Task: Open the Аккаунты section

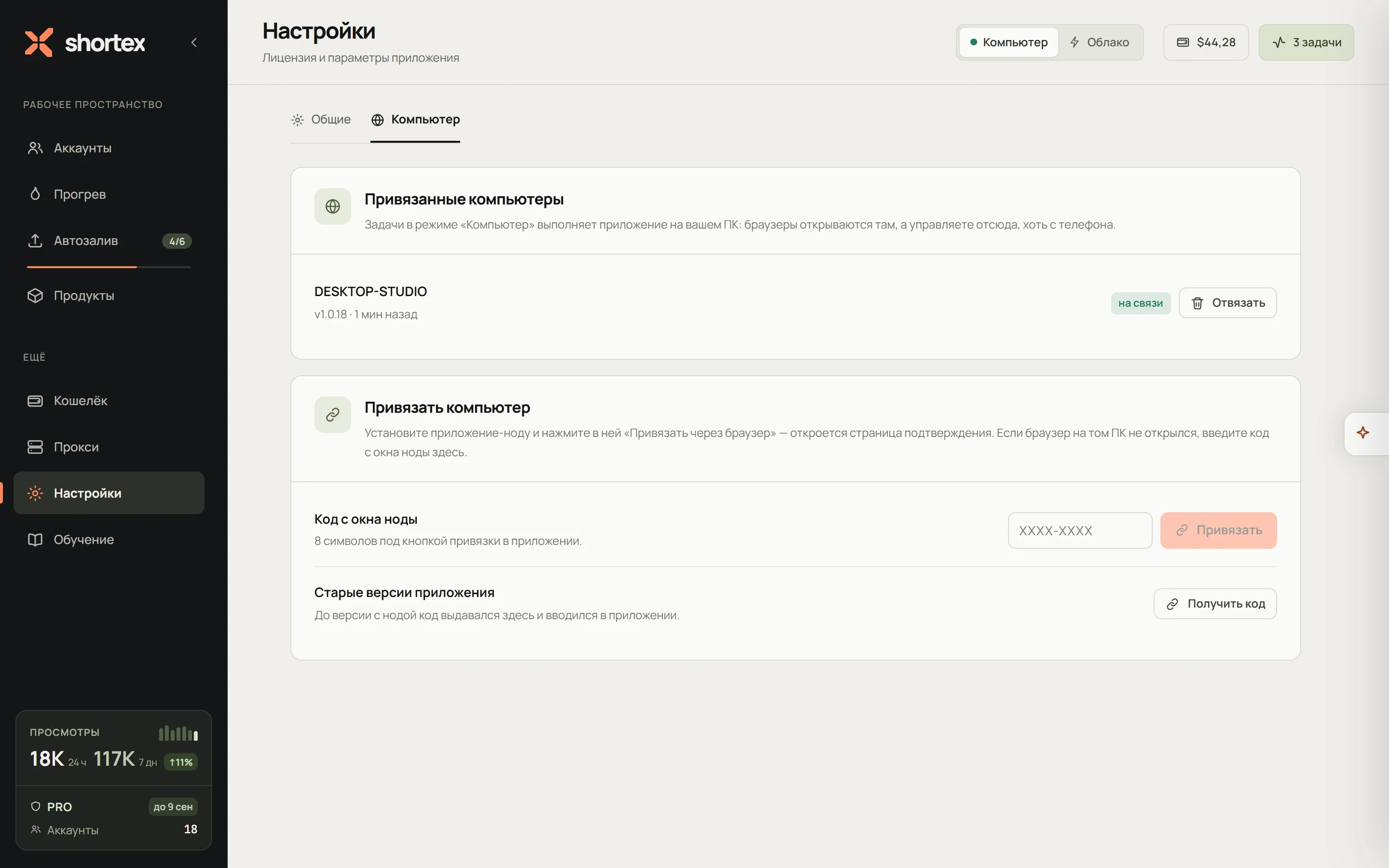Action: pos(109,148)
